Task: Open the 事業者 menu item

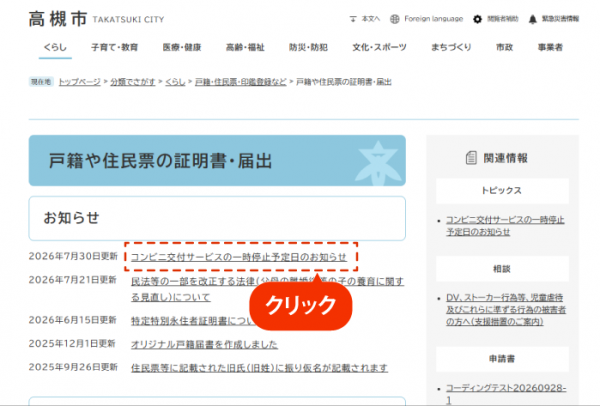Action: (550, 47)
